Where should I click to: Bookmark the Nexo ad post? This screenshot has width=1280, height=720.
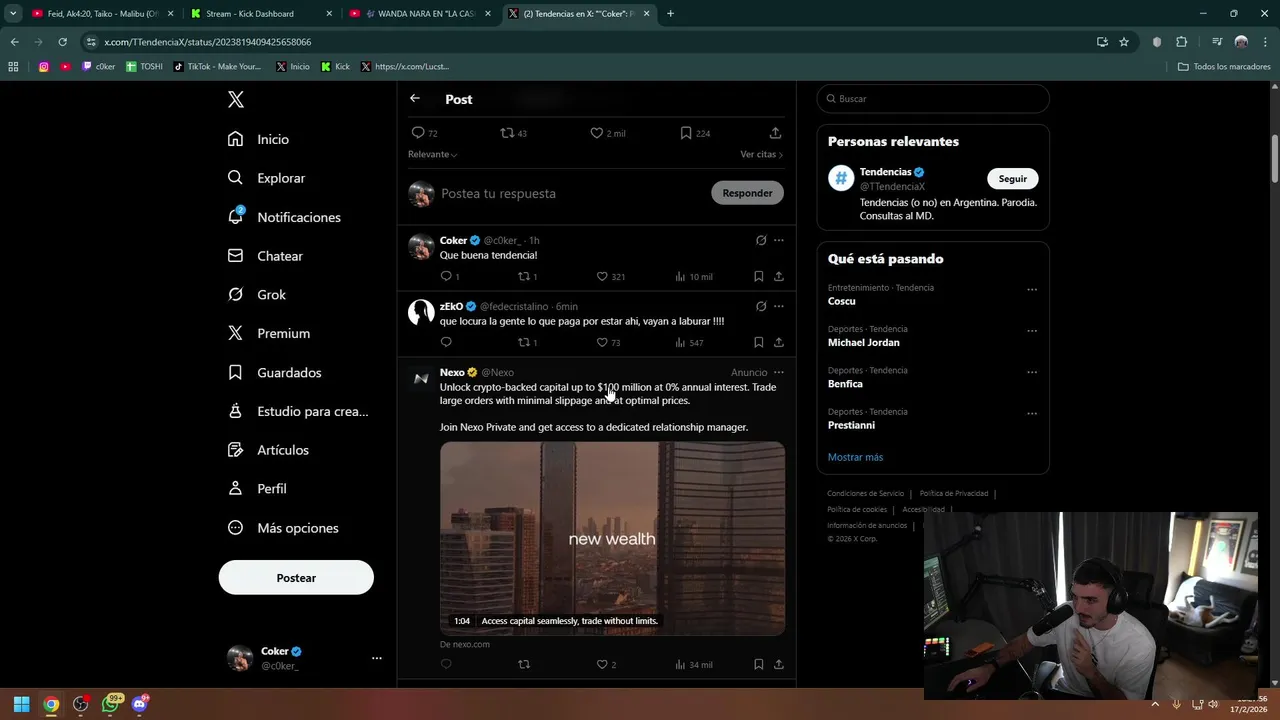pos(758,664)
